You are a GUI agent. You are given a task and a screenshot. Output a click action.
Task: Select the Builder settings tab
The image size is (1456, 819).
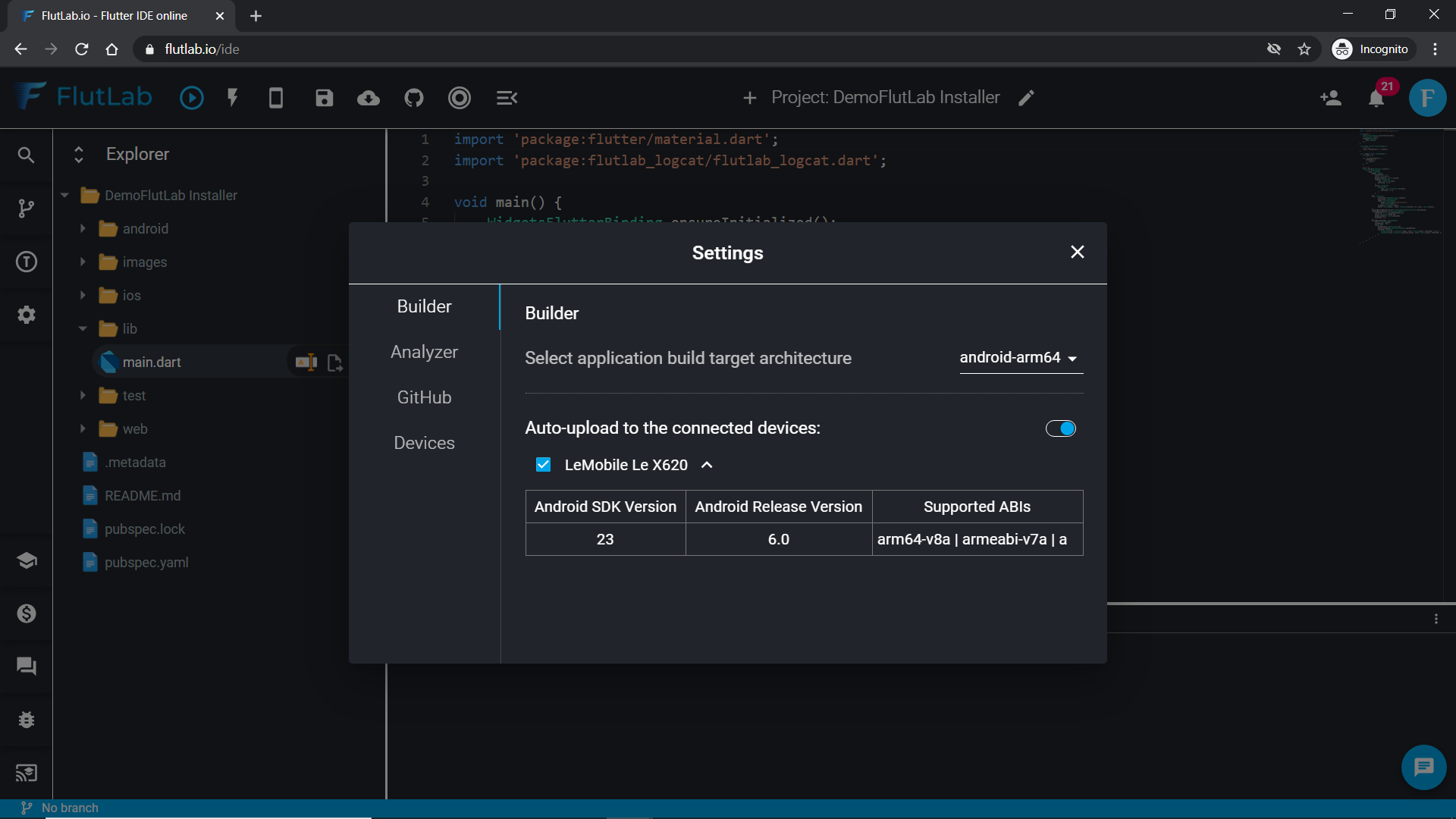(x=424, y=306)
